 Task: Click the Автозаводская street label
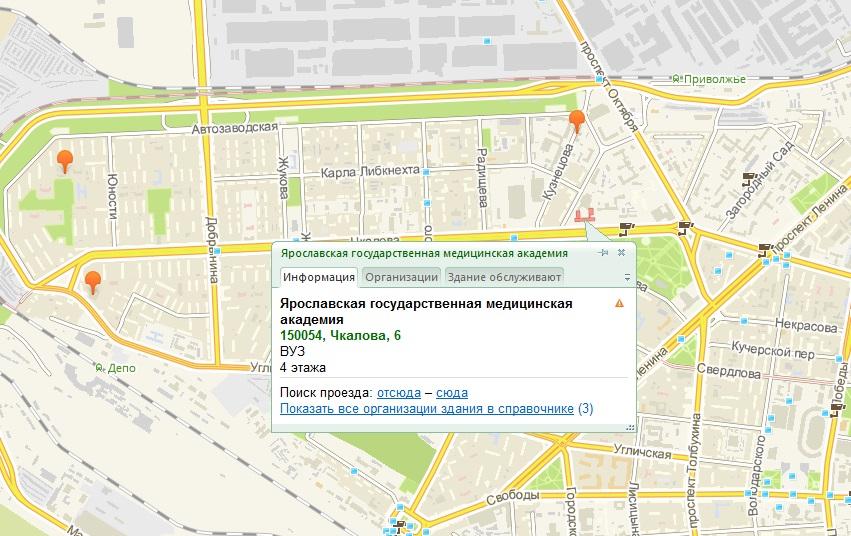point(234,129)
